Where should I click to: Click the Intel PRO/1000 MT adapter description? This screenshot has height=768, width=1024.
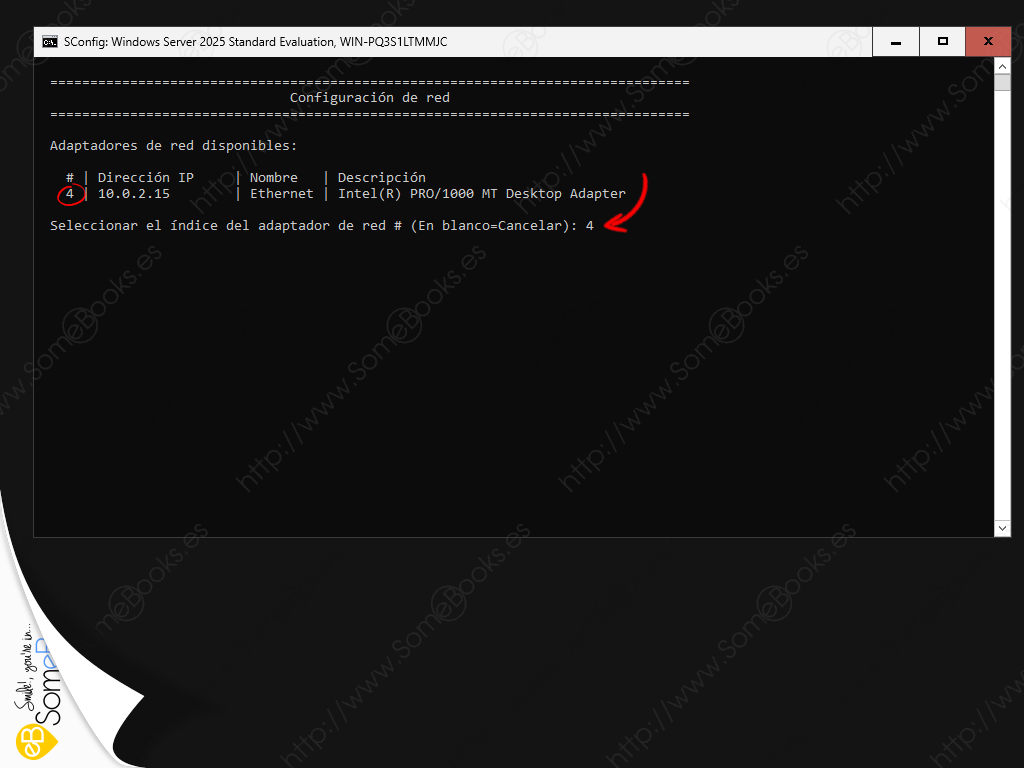pyautogui.click(x=481, y=194)
